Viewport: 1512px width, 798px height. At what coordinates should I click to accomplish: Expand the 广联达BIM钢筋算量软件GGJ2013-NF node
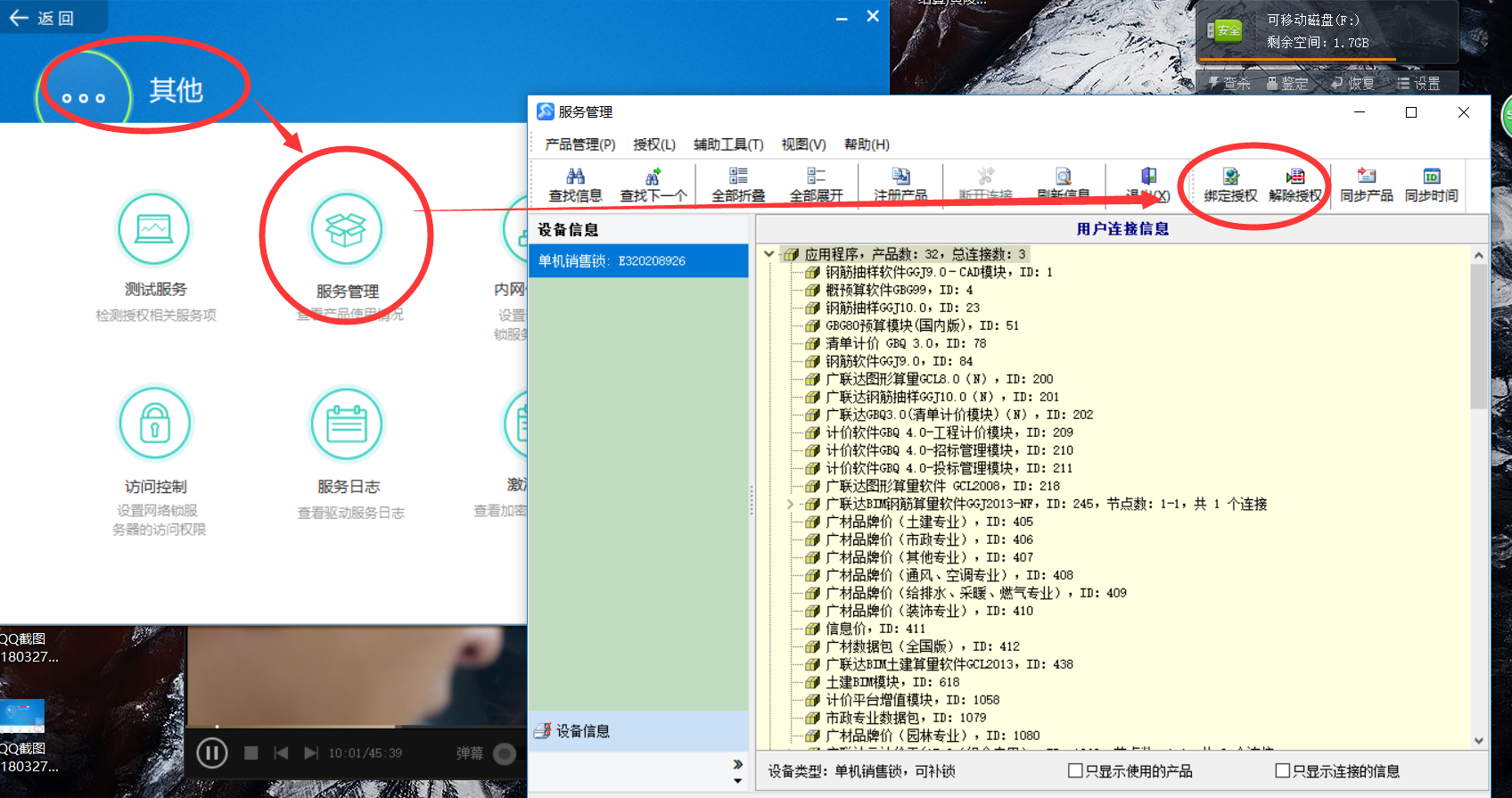(790, 504)
